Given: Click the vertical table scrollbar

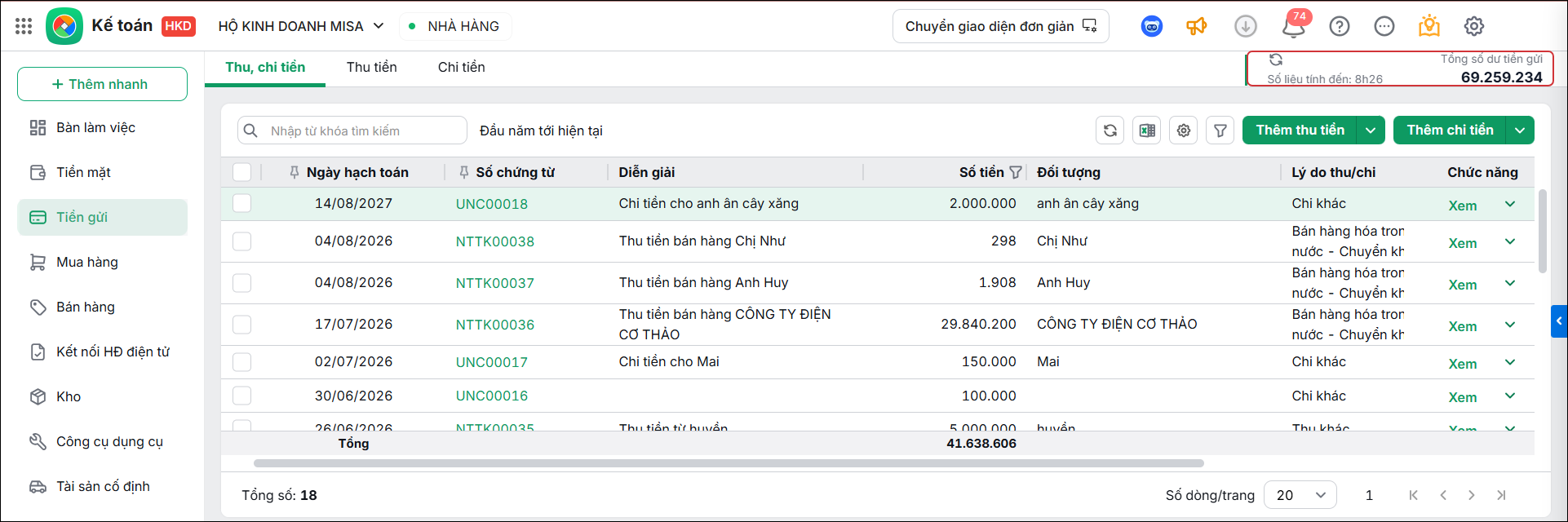Looking at the screenshot, I should 1542,231.
